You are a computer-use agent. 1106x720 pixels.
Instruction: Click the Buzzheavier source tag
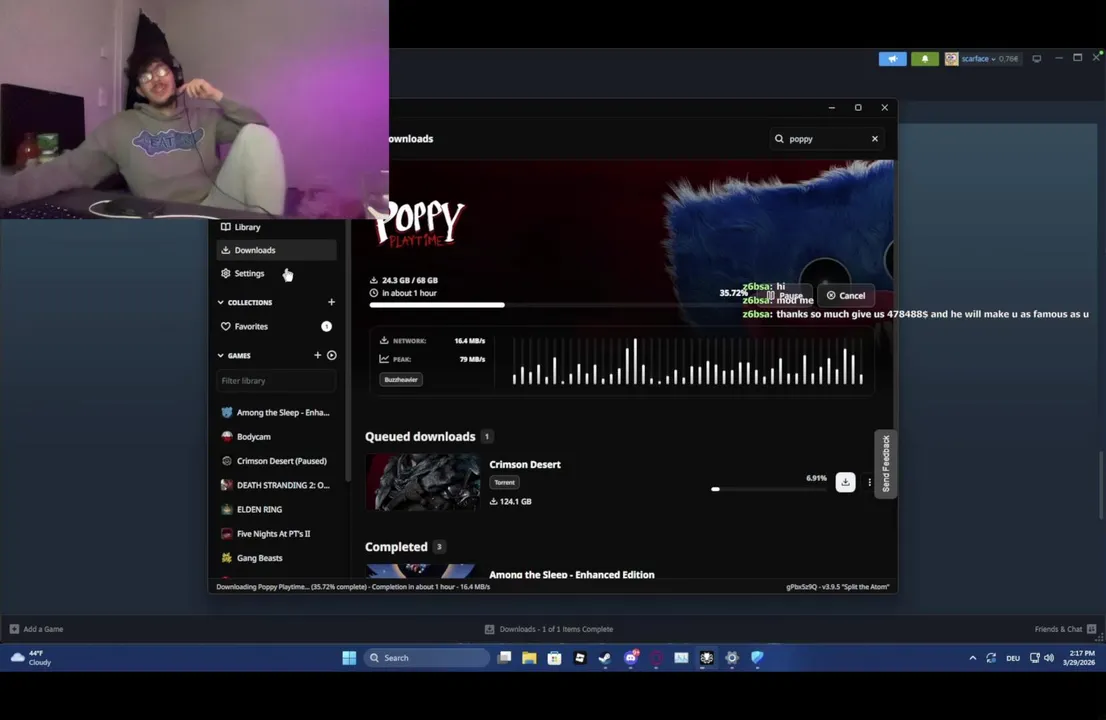(401, 379)
